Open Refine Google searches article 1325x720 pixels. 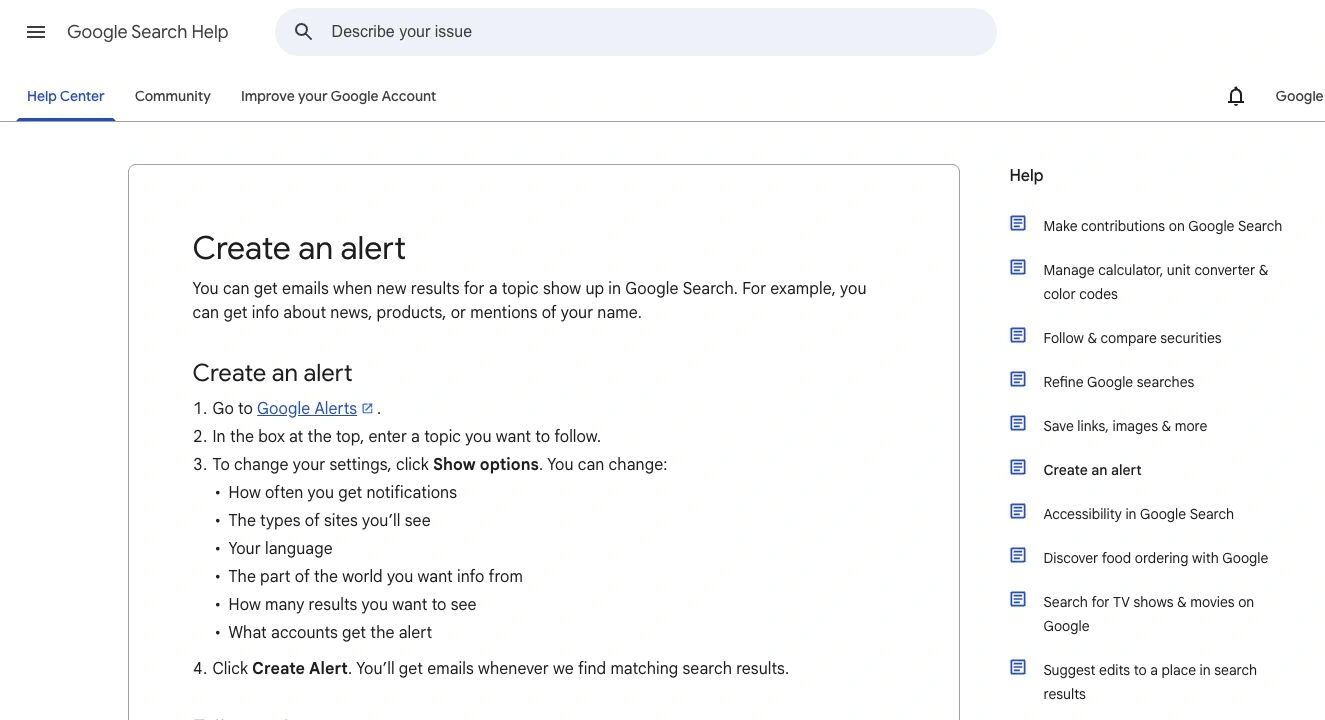point(1119,382)
